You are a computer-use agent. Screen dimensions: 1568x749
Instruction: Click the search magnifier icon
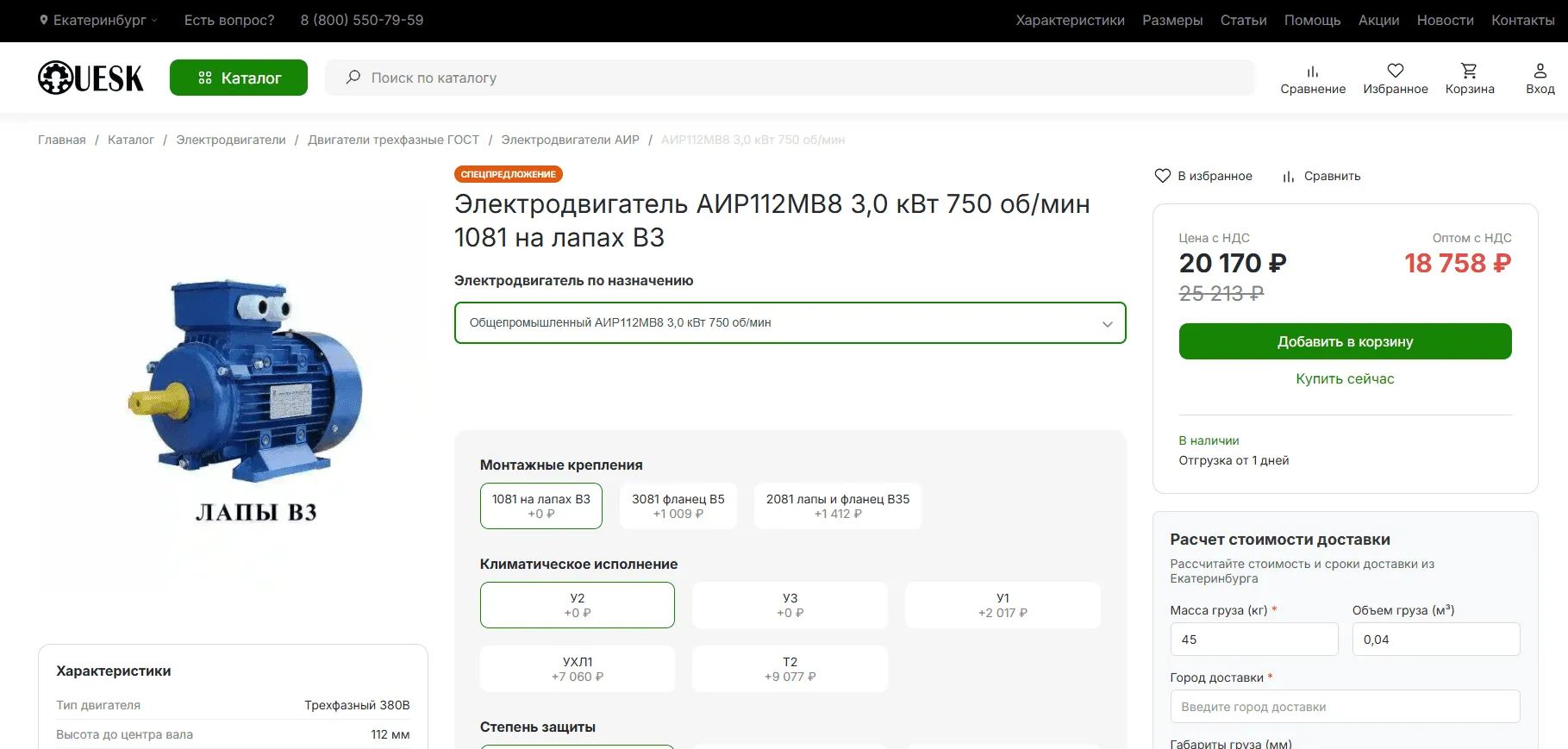[353, 78]
